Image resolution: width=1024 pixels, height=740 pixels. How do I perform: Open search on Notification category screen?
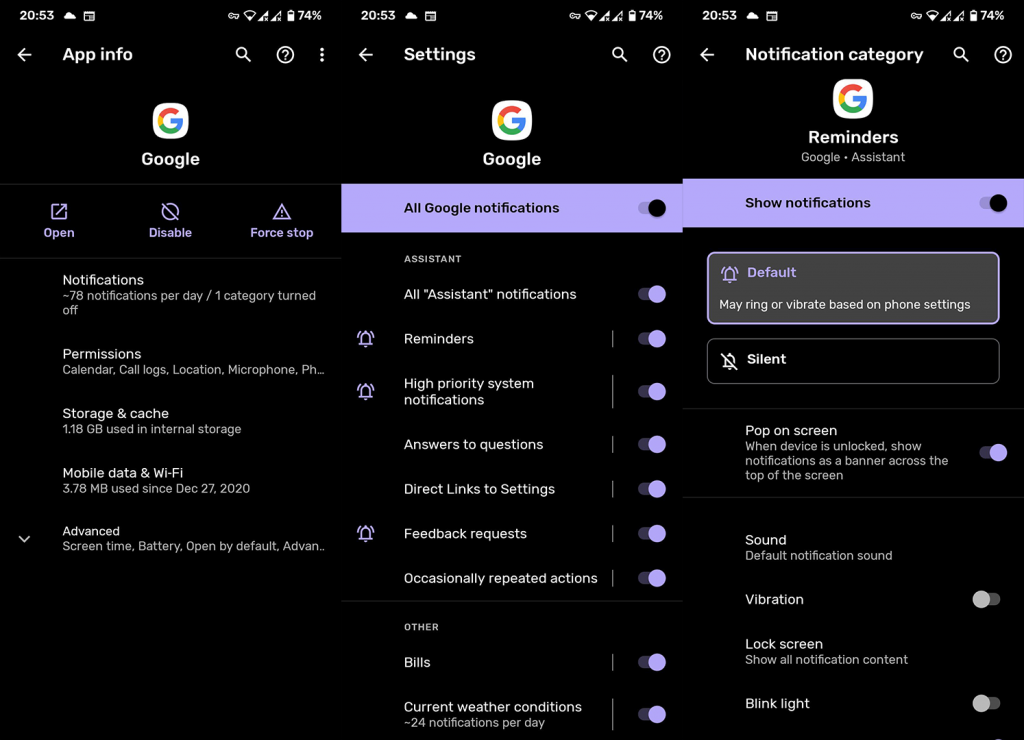click(x=961, y=55)
